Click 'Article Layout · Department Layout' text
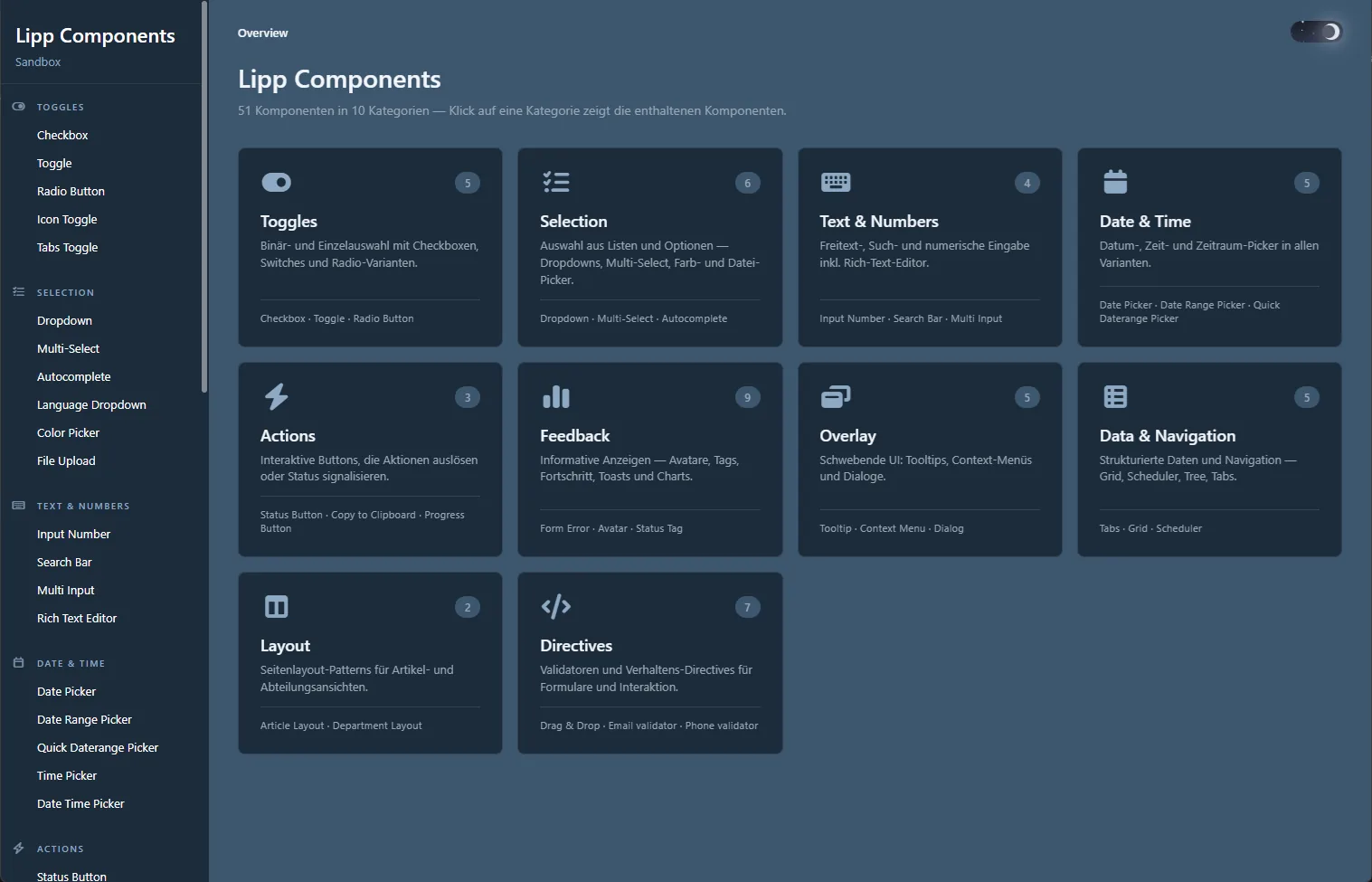 pos(341,726)
